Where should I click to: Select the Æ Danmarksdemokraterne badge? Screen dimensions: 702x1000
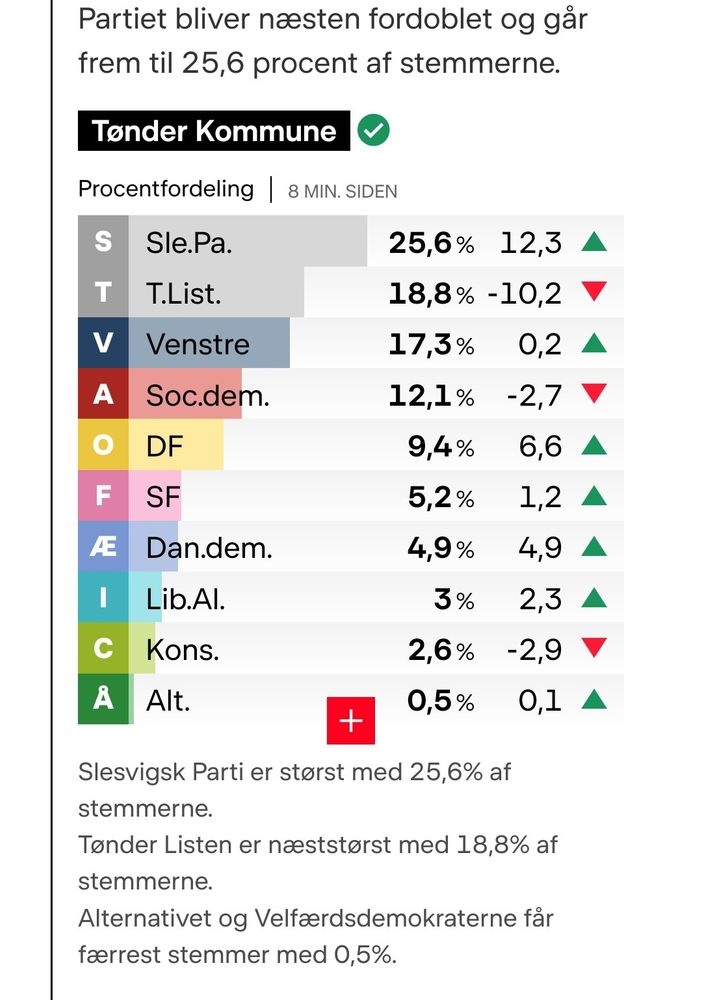103,547
